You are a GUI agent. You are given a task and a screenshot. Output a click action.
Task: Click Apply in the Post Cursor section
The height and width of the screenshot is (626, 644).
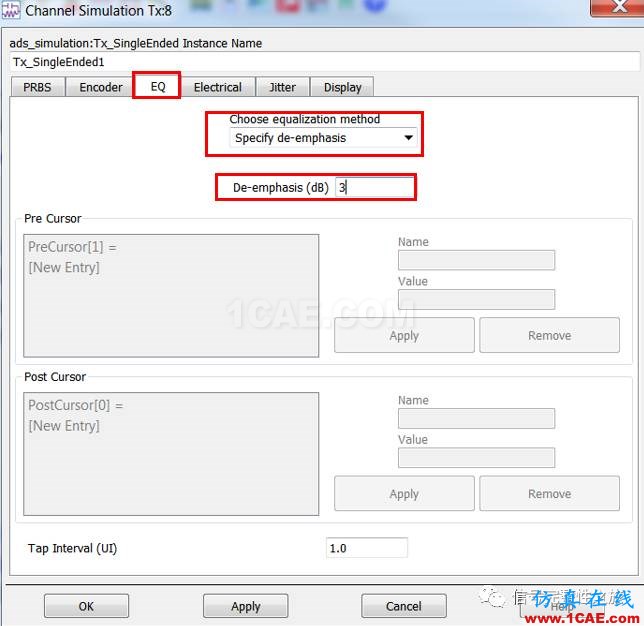point(404,493)
